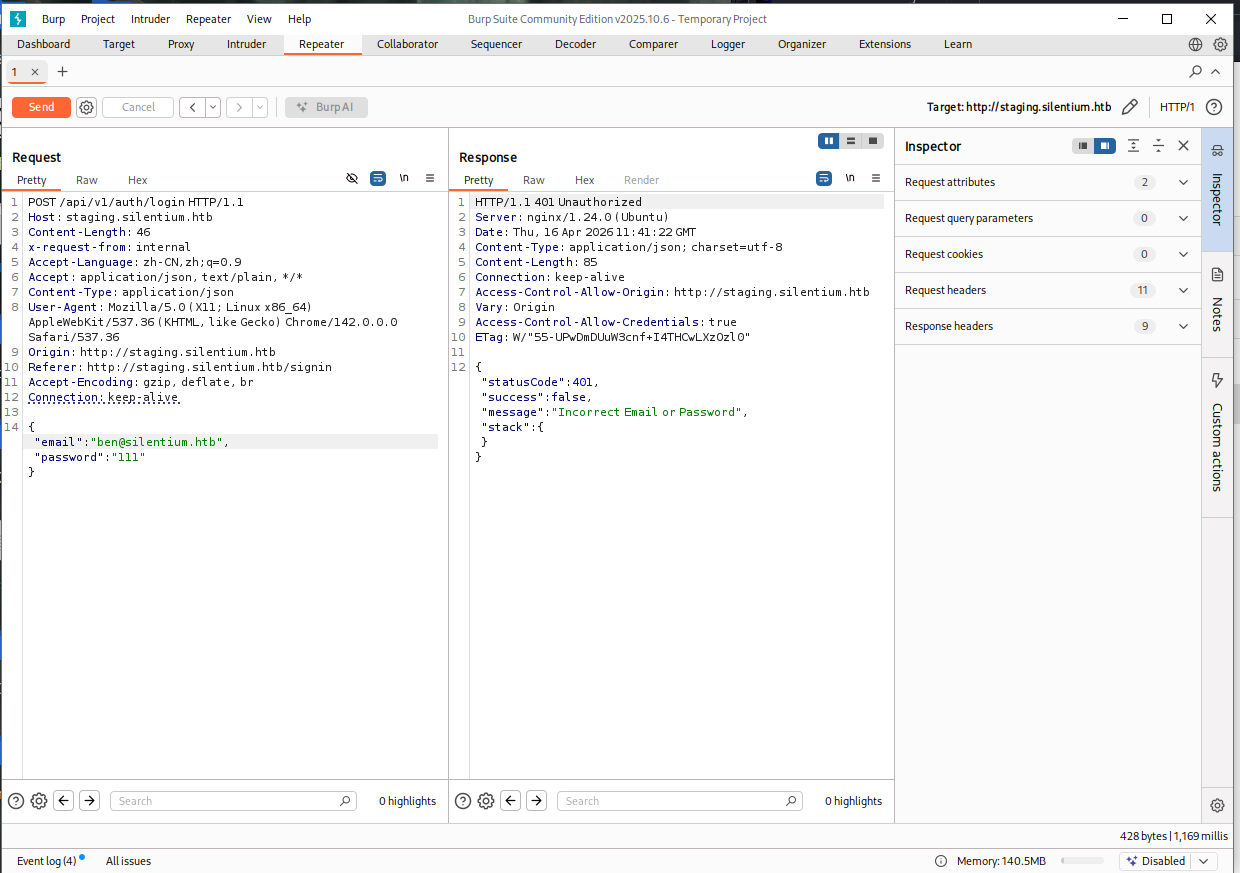Switch response layout to side-by-side view
Image resolution: width=1240 pixels, height=873 pixels.
(x=828, y=141)
